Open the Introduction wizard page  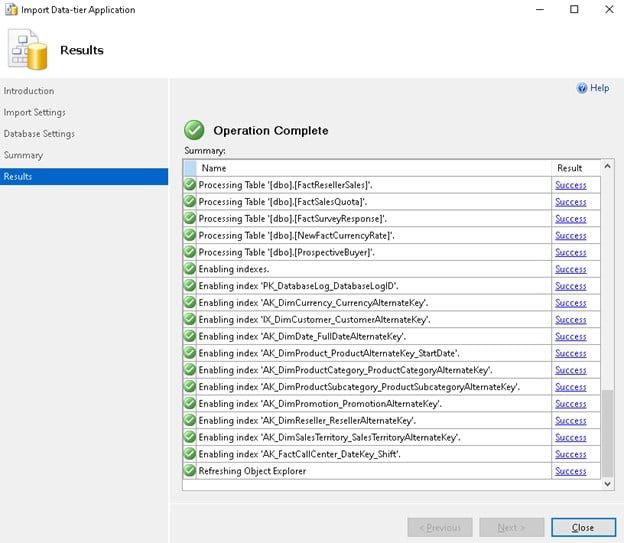coord(29,91)
